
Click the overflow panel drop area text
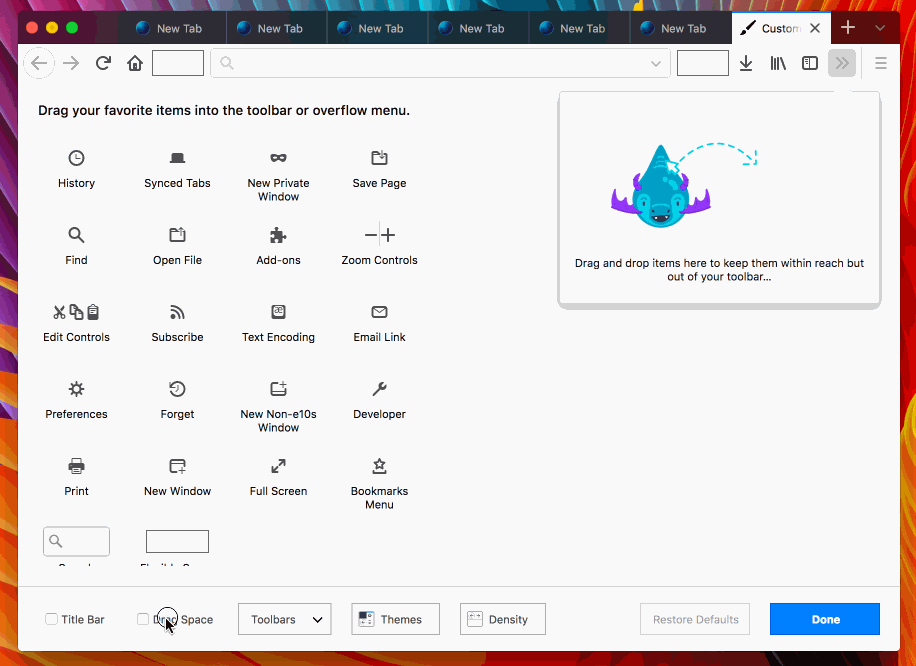coord(719,270)
